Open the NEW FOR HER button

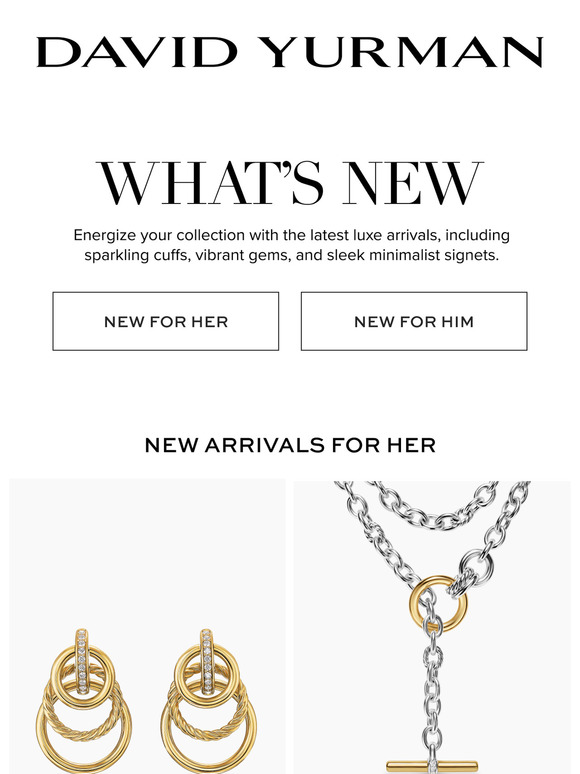coord(166,321)
